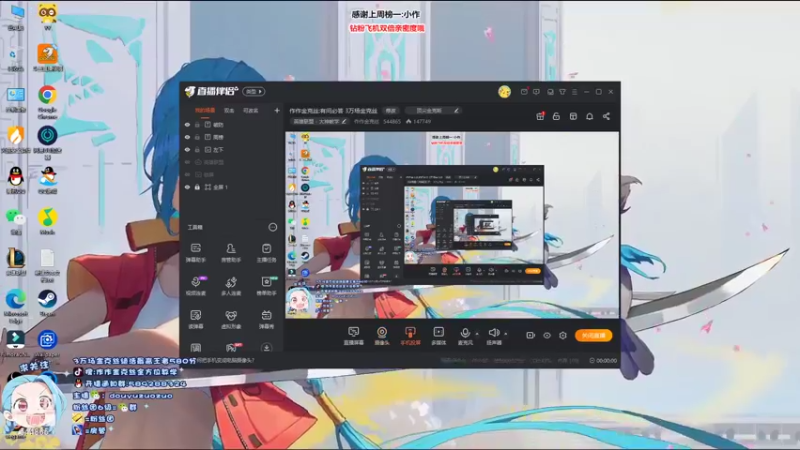Toggle visibility eye of the 左下 source
Image resolution: width=800 pixels, height=450 pixels.
click(187, 149)
